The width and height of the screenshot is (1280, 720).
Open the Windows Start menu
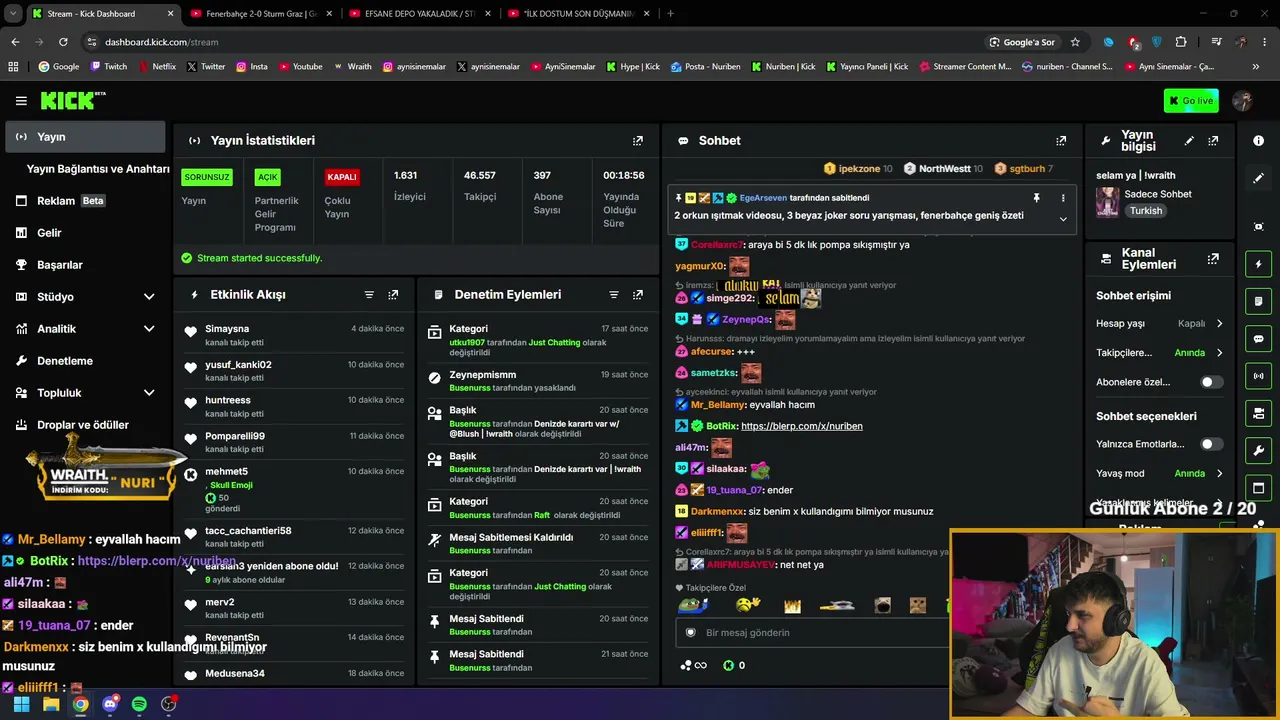click(x=21, y=704)
